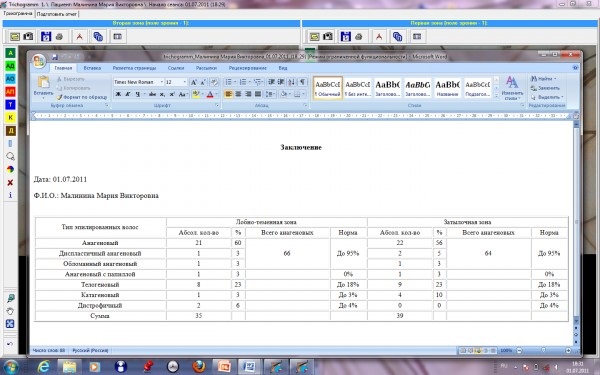Viewport: 600px width, 375px height.
Task: Select the blue 'Т' hair type marker
Action: [x=10, y=104]
